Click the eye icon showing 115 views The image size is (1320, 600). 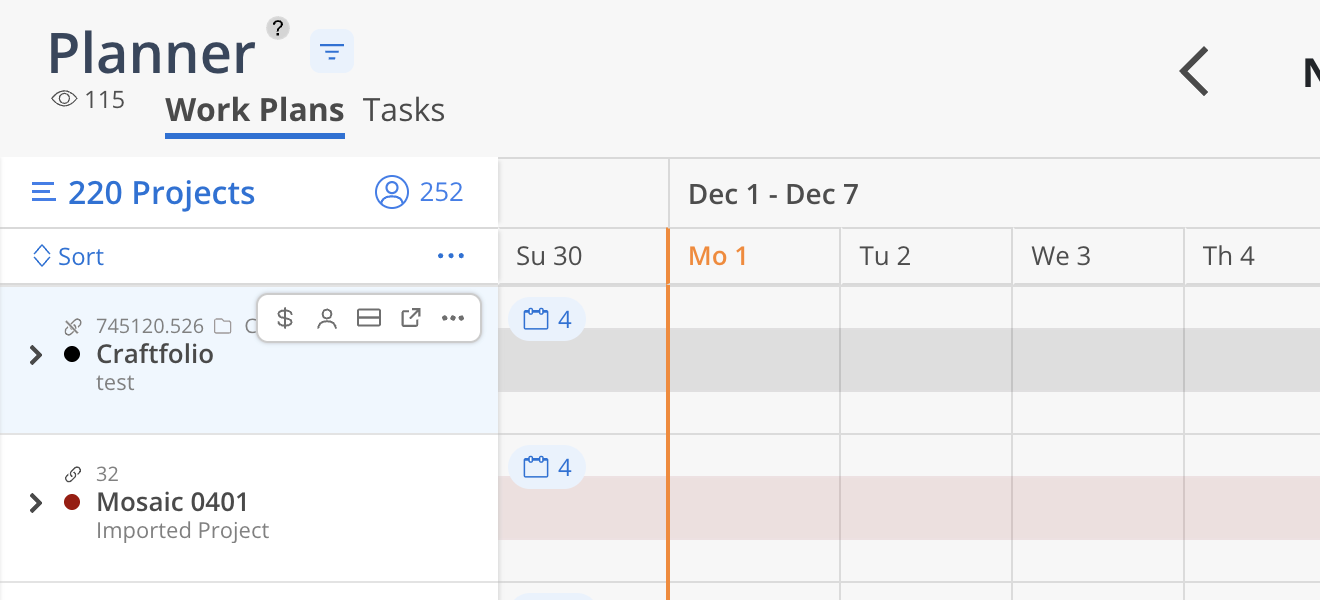click(65, 99)
